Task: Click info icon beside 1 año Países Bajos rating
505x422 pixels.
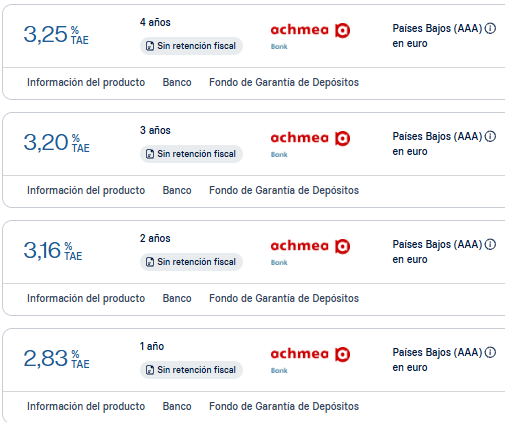Action: [490, 352]
